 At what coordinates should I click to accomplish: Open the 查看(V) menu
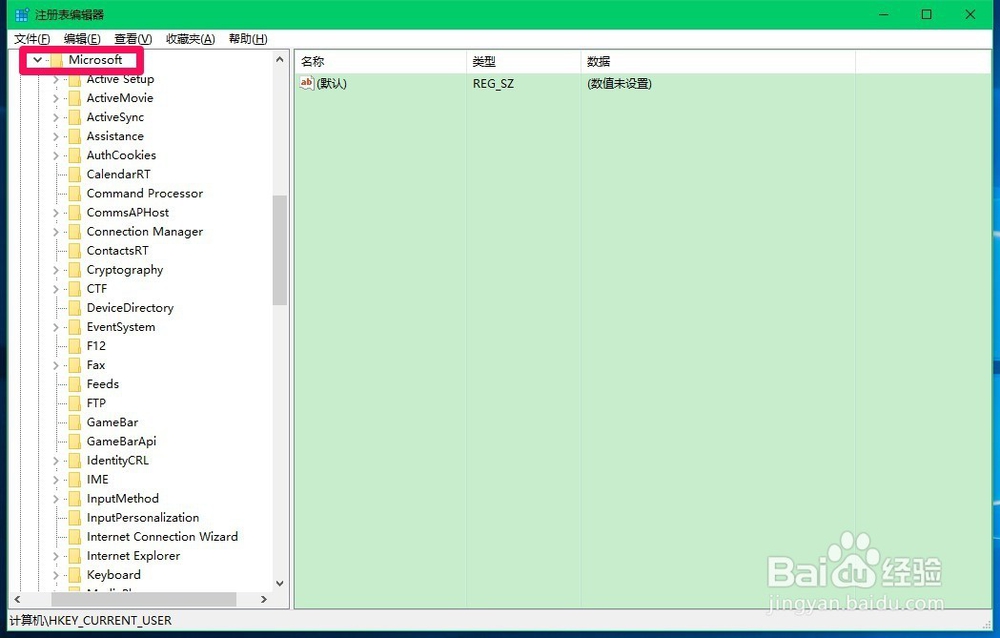(x=133, y=39)
